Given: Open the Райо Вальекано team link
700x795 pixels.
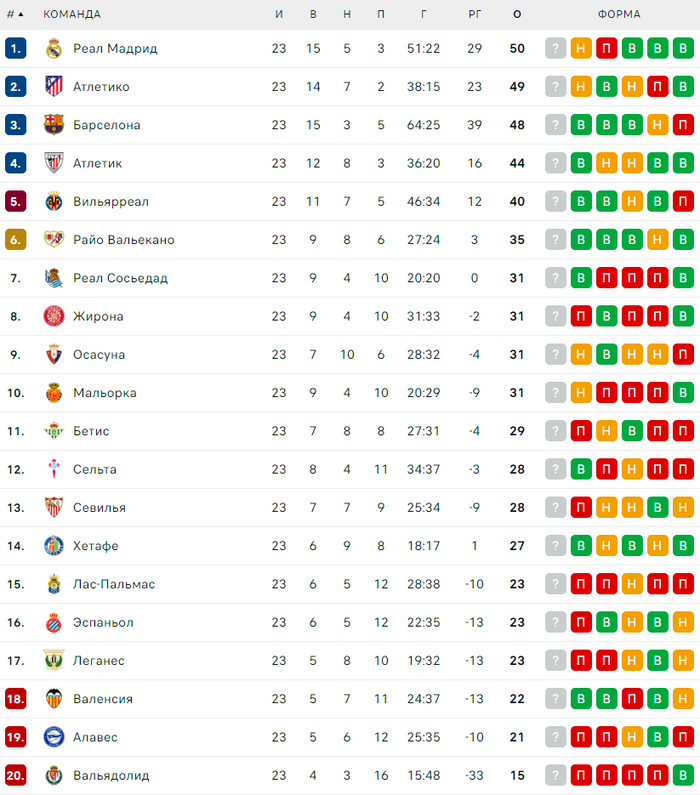Looking at the screenshot, I should tap(123, 240).
